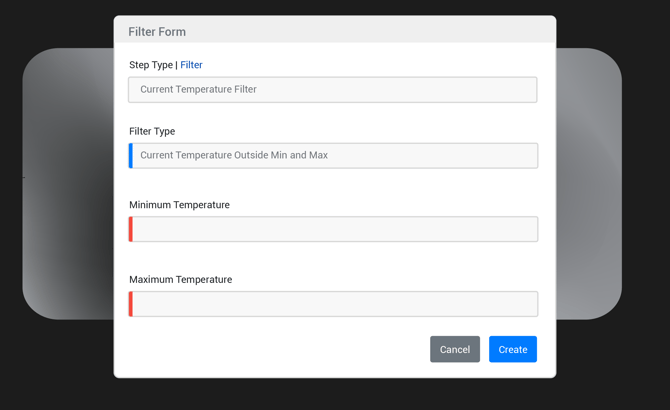Cancel the Filter Form dialog
Image resolution: width=670 pixels, height=410 pixels.
click(455, 349)
